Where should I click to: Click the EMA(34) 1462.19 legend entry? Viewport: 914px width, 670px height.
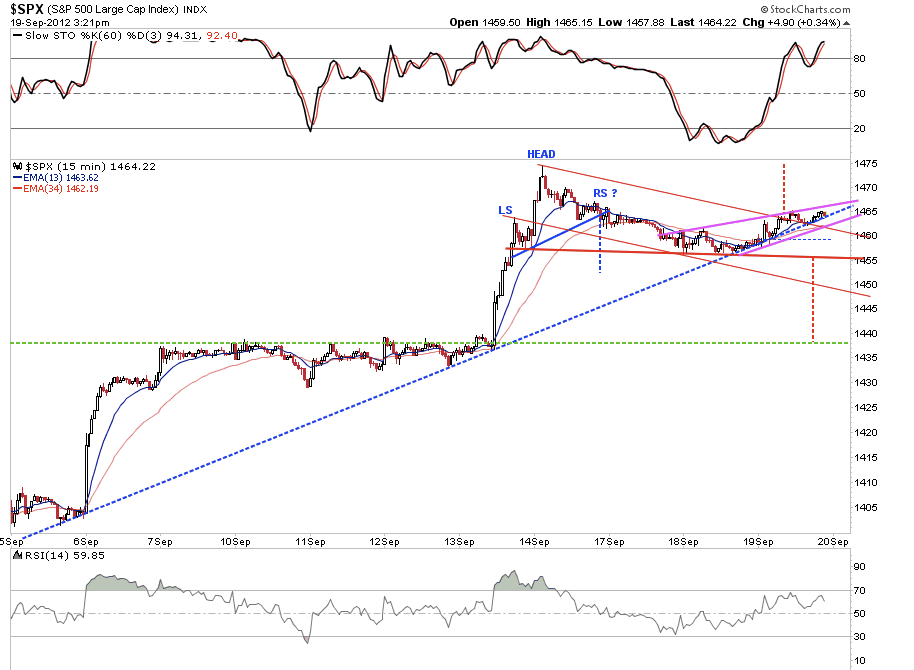pos(55,188)
